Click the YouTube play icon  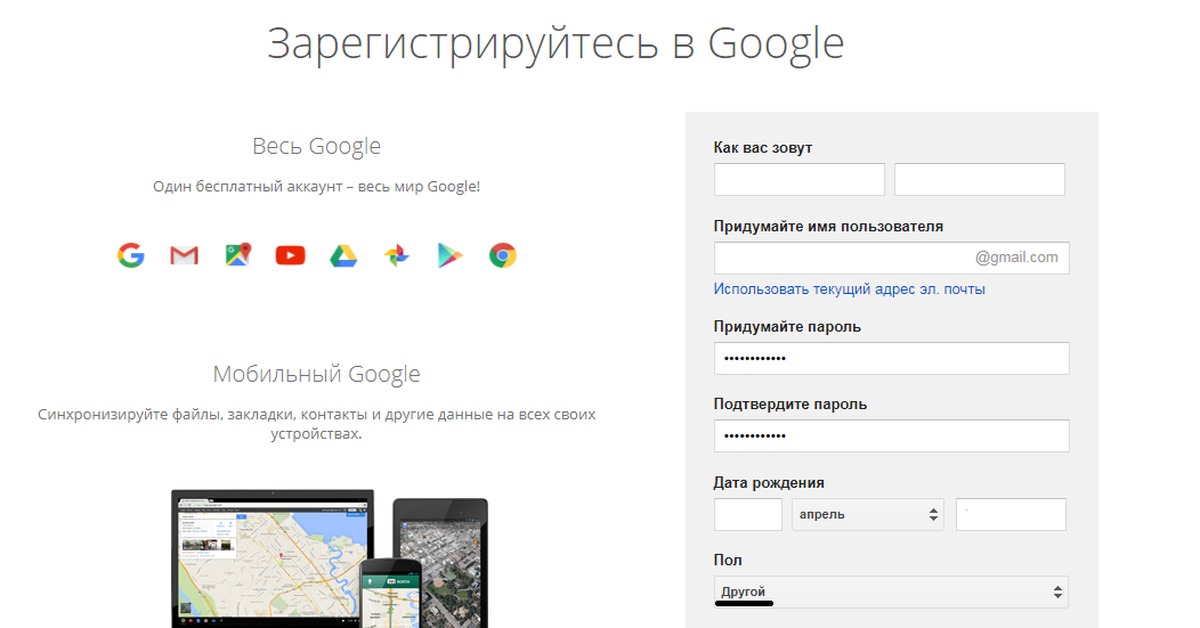[x=290, y=256]
